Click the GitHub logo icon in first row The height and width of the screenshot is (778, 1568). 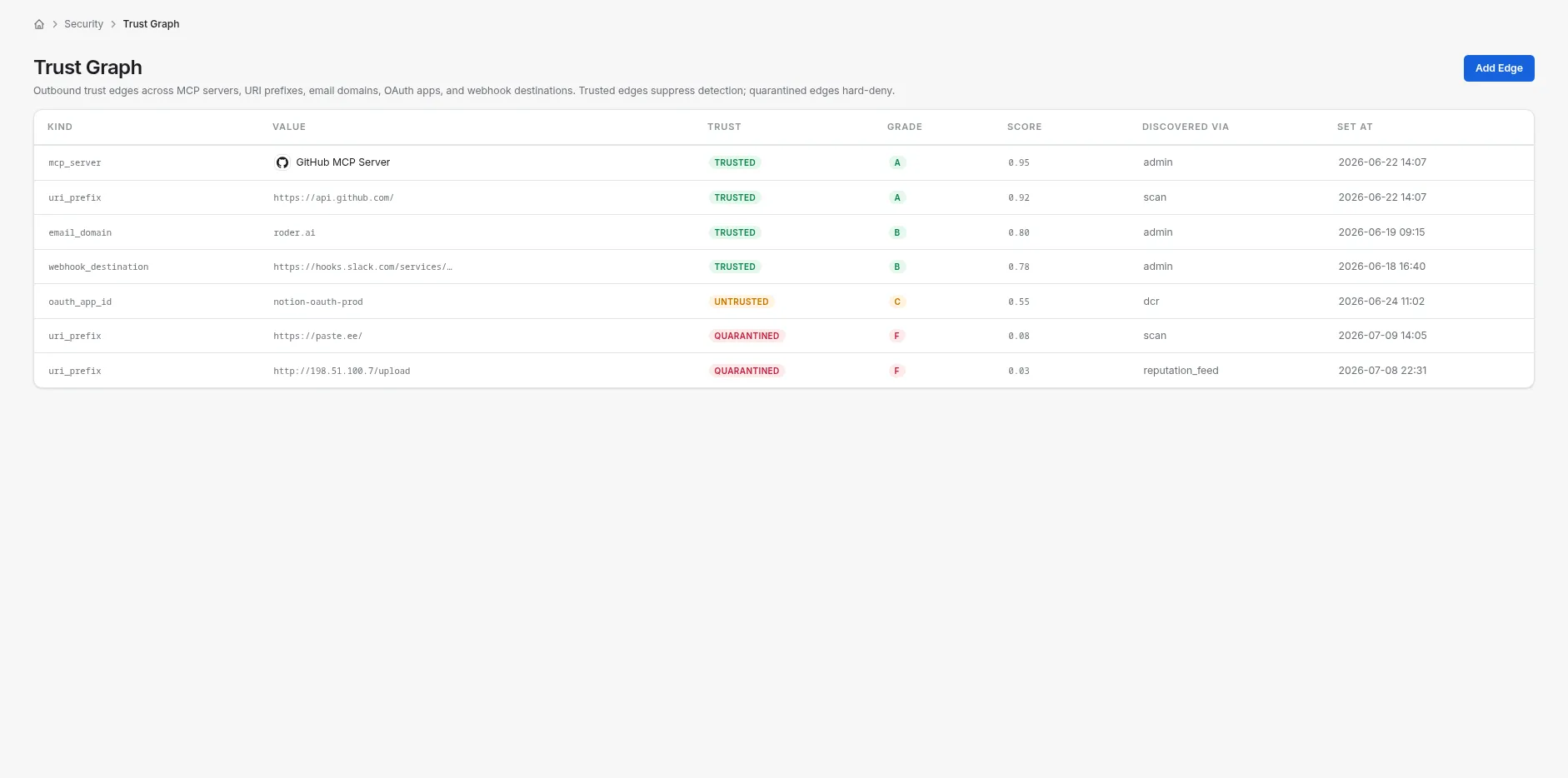[x=282, y=162]
